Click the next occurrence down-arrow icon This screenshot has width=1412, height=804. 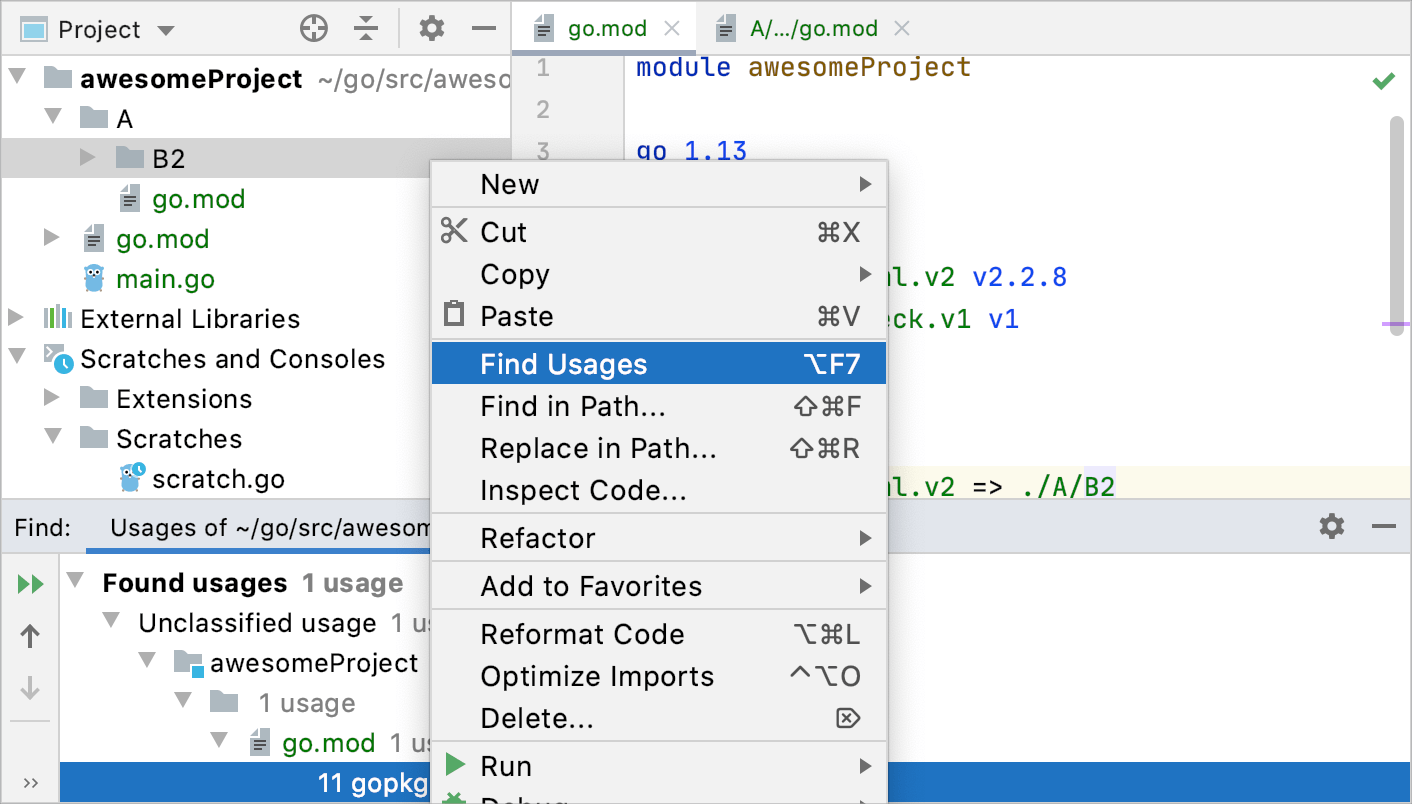(30, 688)
